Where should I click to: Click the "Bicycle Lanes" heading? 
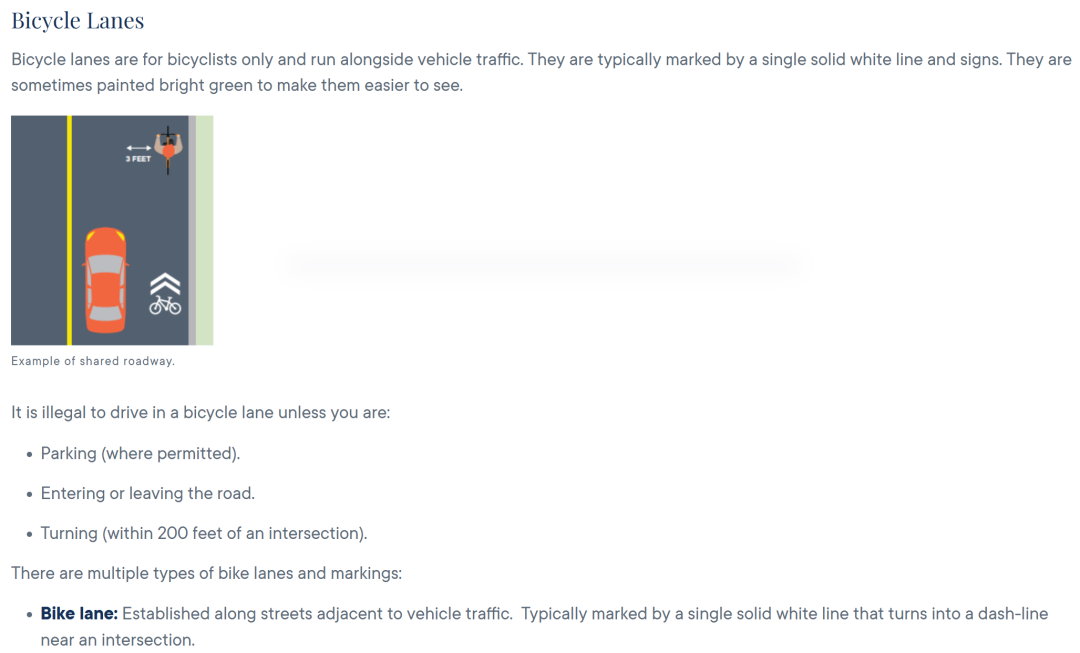pos(77,20)
